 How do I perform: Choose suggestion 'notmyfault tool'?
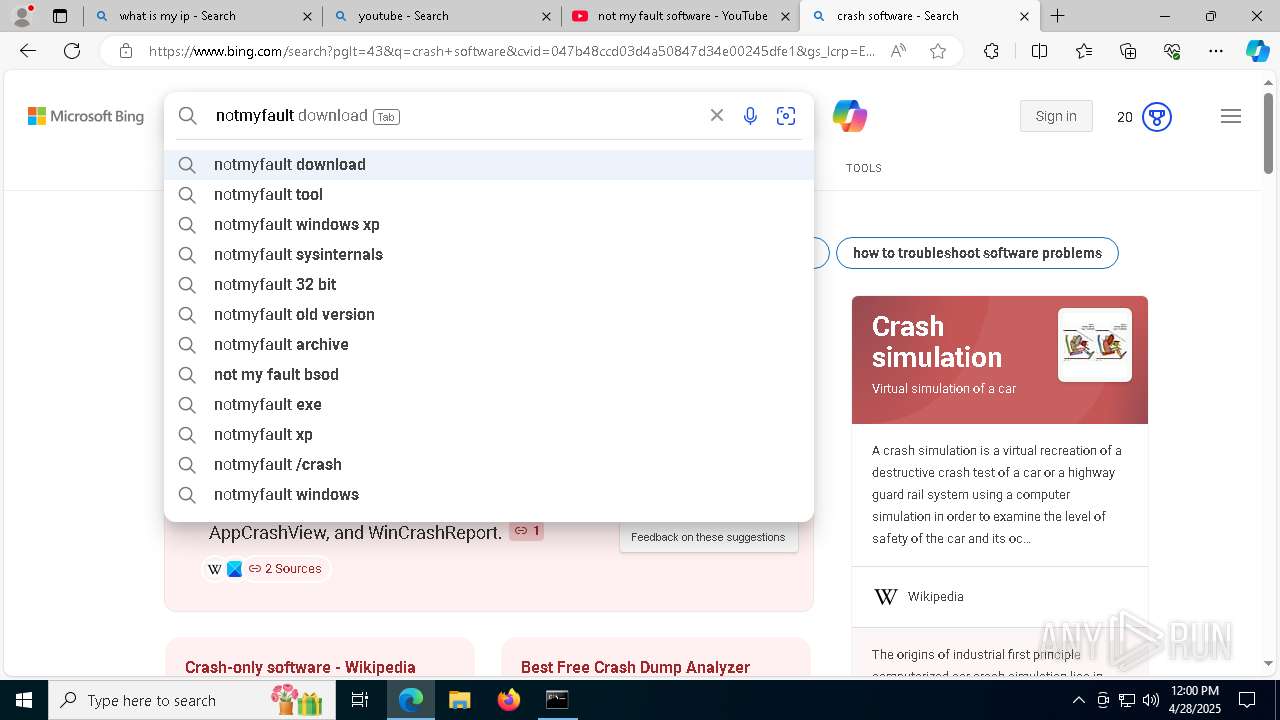489,194
